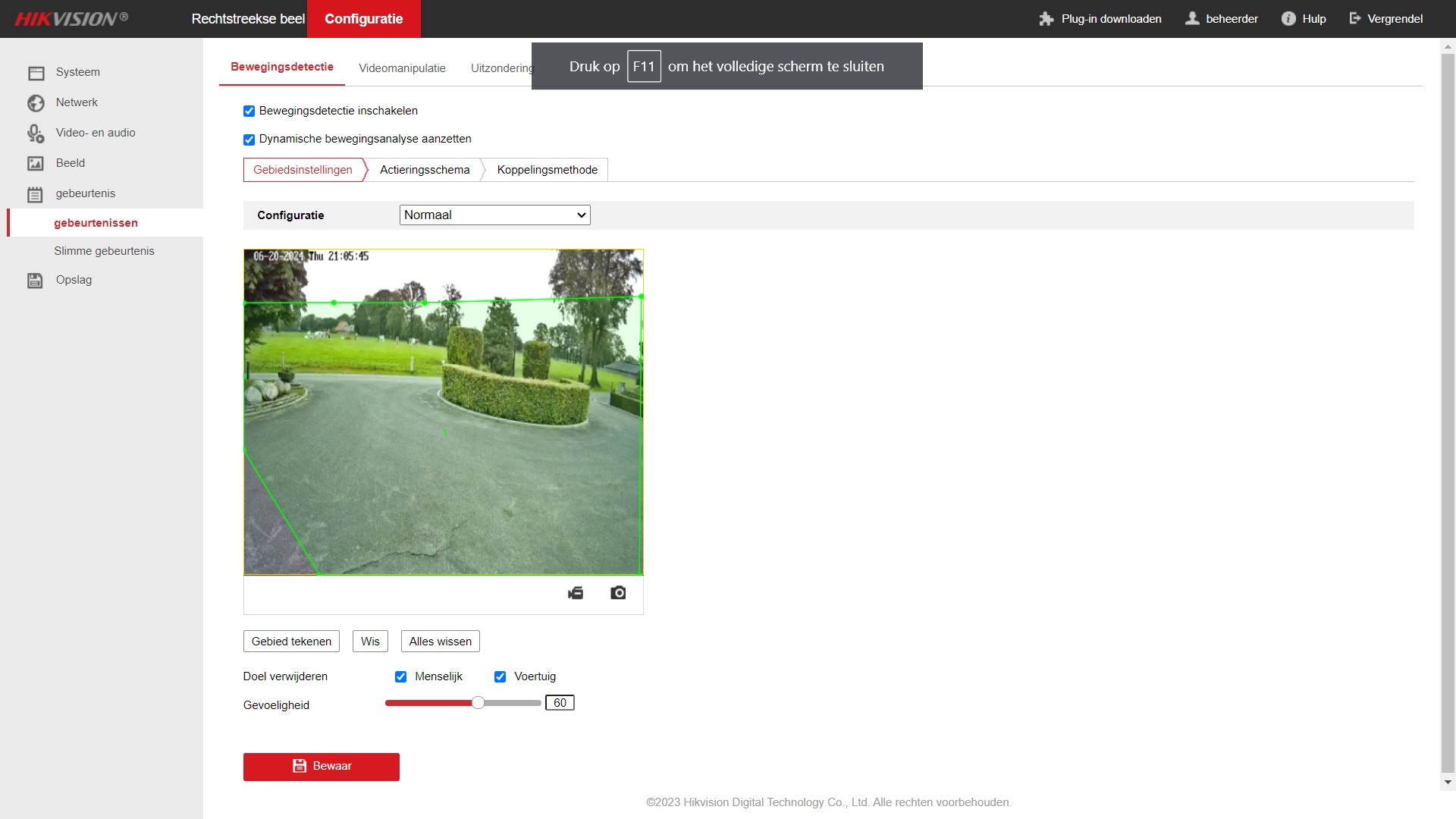Viewport: 1456px width, 819px height.
Task: Toggle Dynamische bewegingsanalyse aanzetten checkbox
Action: 249,140
